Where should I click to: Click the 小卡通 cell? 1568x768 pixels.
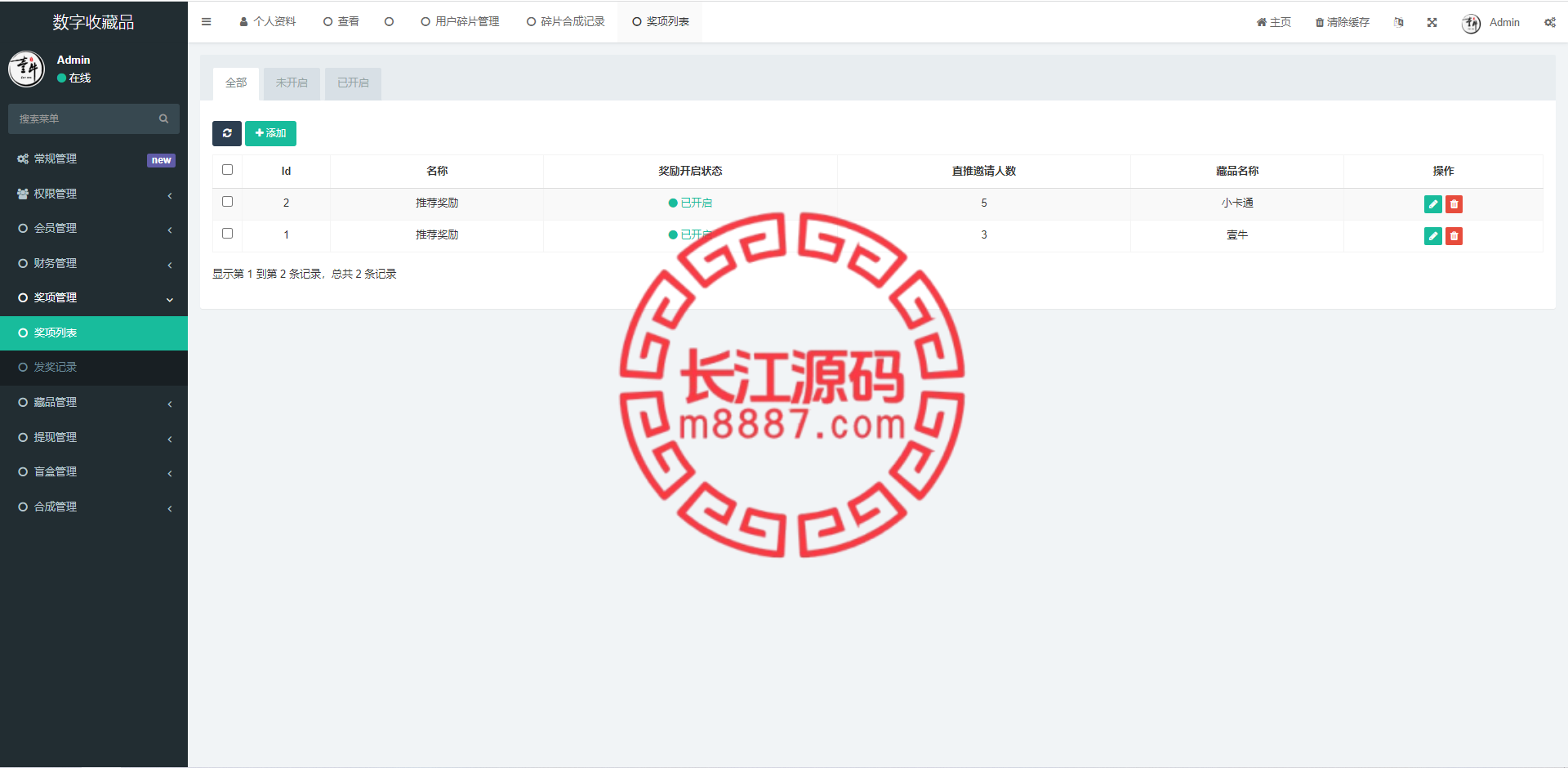point(1237,203)
